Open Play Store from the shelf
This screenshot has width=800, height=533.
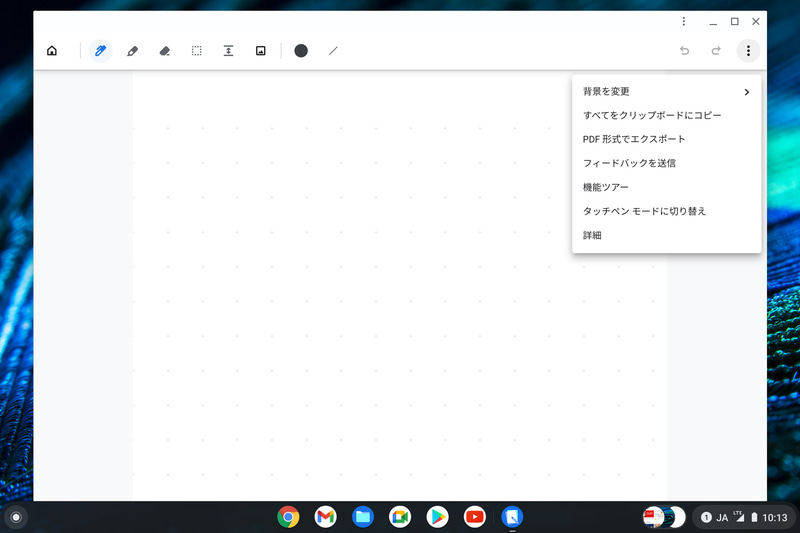pos(437,517)
